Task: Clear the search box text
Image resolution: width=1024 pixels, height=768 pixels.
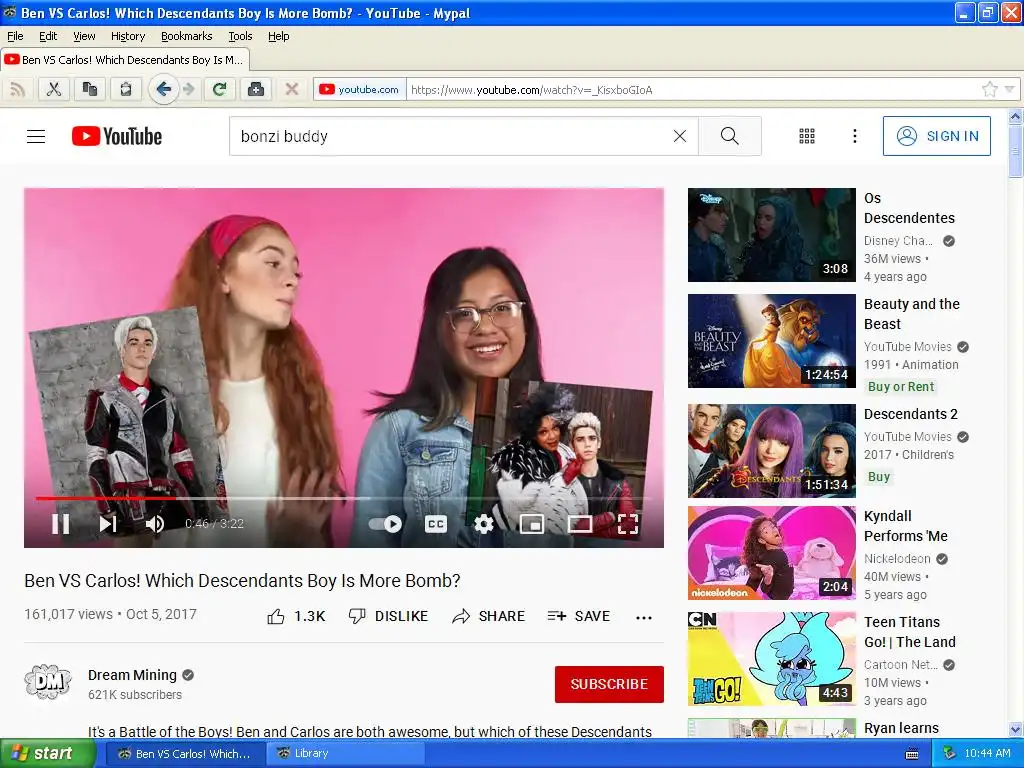Action: click(x=680, y=136)
